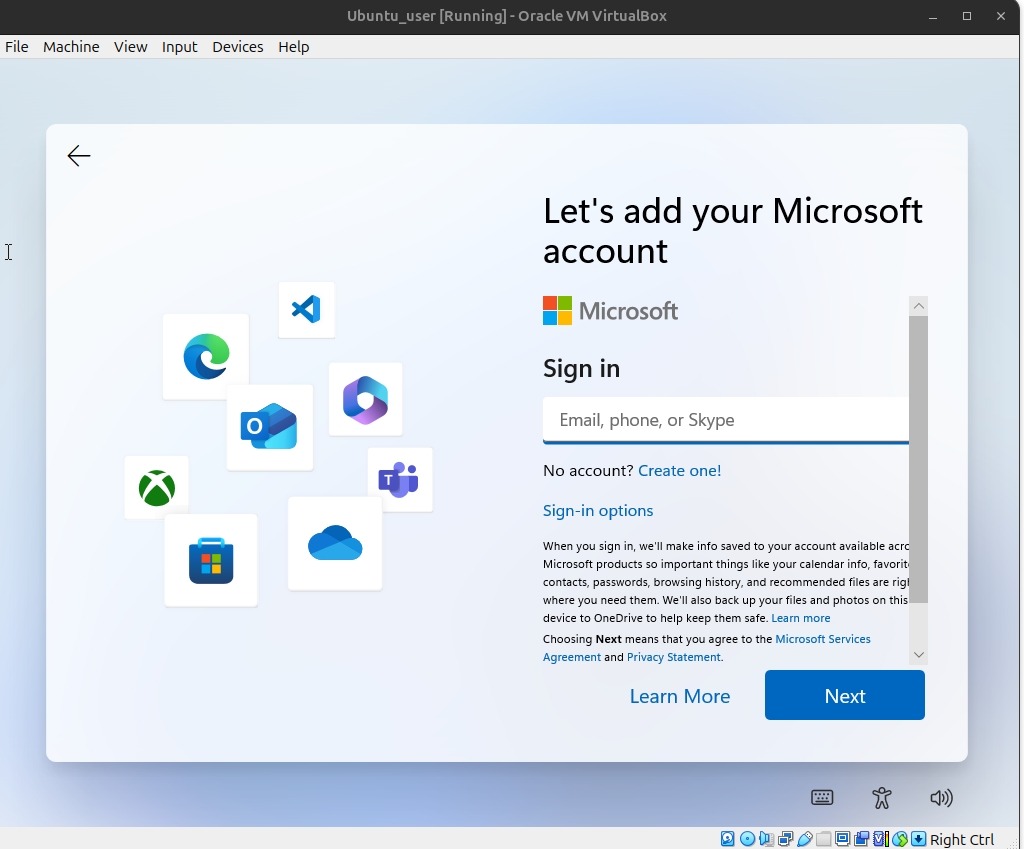Viewport: 1024px width, 849px height.
Task: Click the hard disk activity status icon
Action: (x=728, y=839)
